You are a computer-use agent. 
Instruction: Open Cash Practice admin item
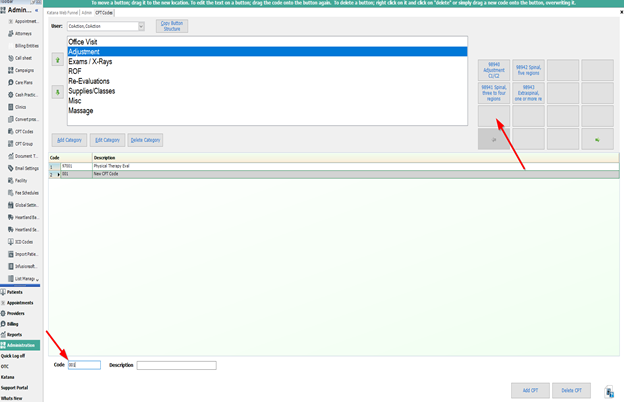pyautogui.click(x=23, y=95)
